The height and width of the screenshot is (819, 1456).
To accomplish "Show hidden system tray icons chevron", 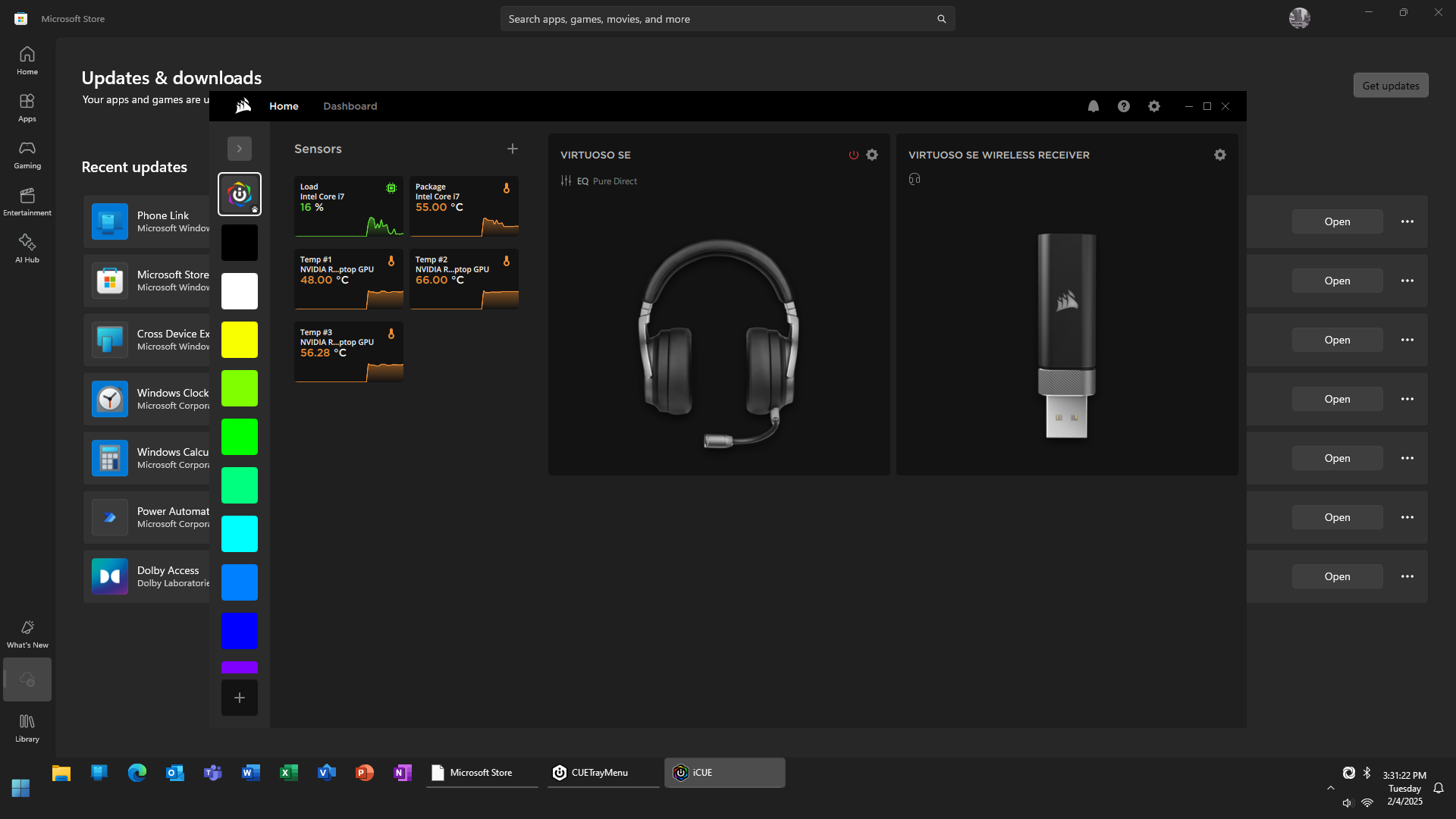I will 1330,788.
